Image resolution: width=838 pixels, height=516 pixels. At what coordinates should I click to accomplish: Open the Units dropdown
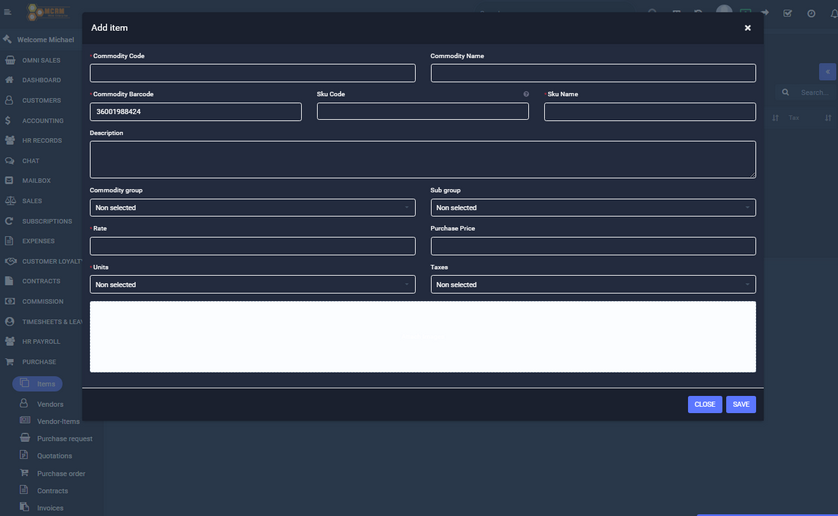point(252,285)
